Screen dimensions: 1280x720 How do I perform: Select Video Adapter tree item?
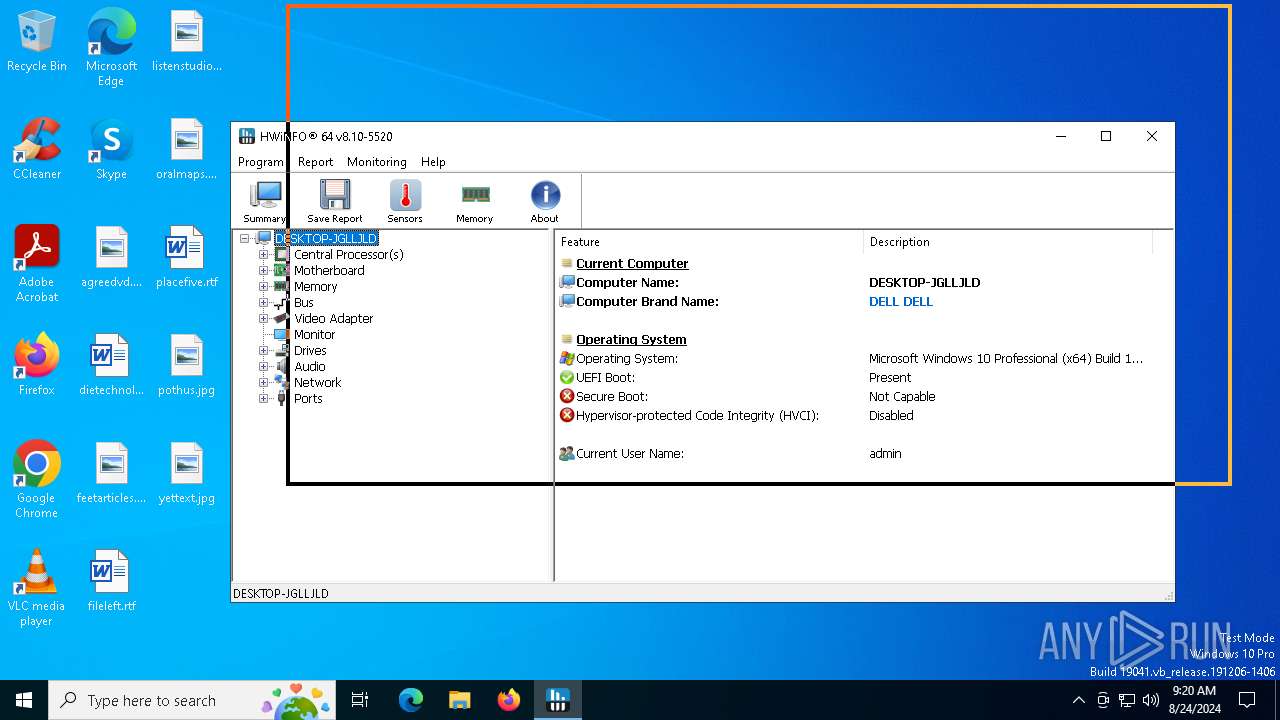[333, 319]
